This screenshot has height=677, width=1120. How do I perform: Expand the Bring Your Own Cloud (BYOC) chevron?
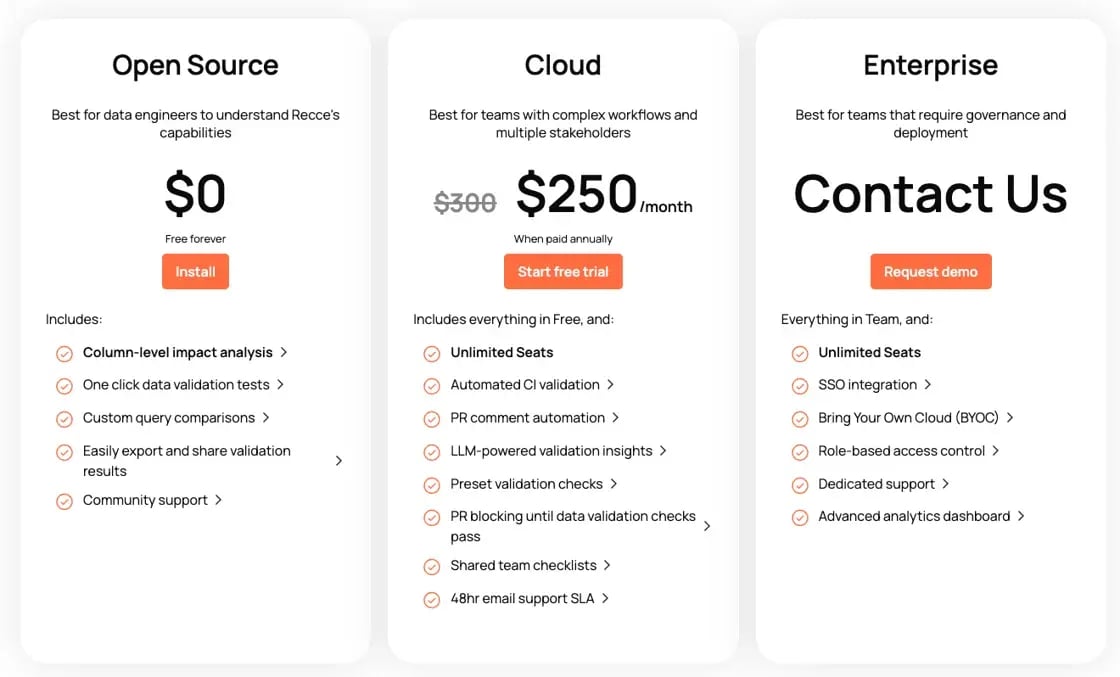pyautogui.click(x=1010, y=418)
